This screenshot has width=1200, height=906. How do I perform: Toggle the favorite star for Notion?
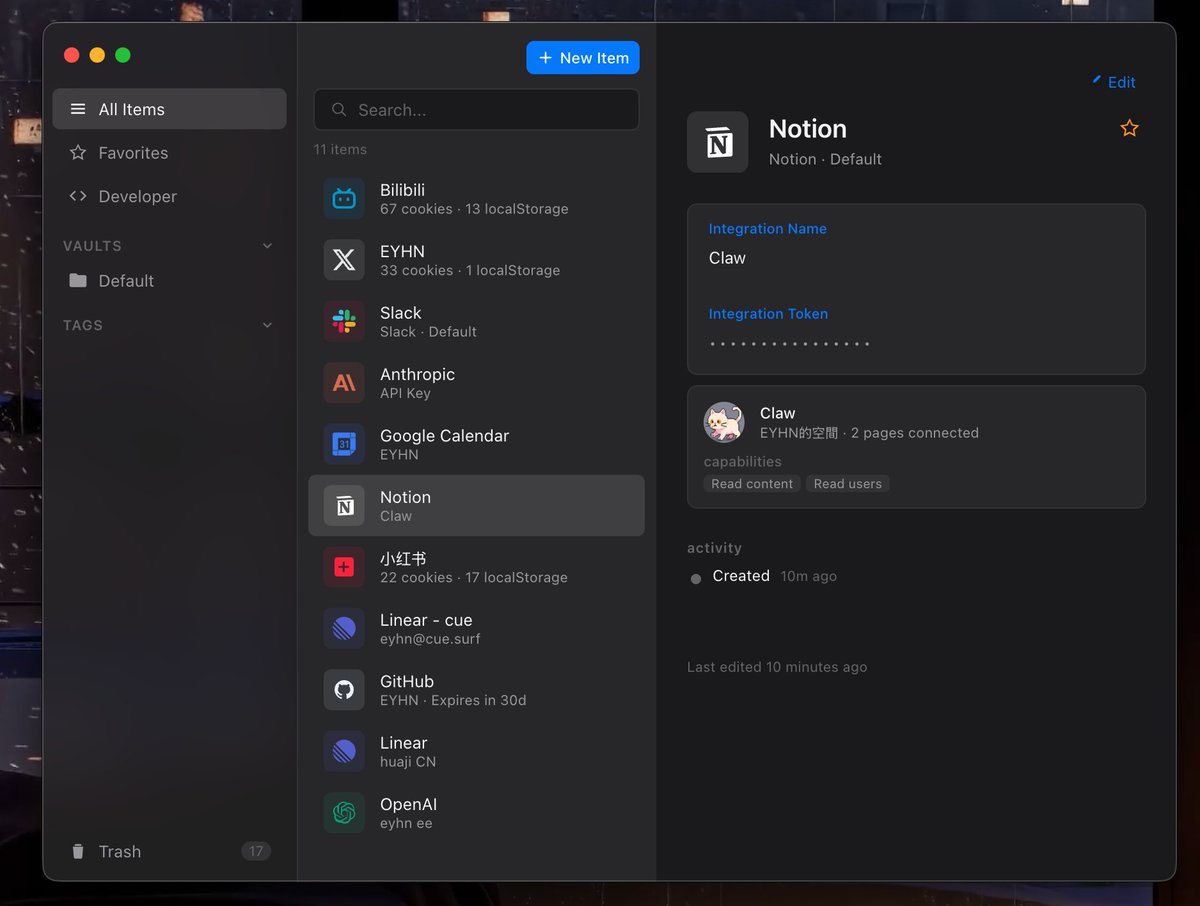[x=1129, y=128]
